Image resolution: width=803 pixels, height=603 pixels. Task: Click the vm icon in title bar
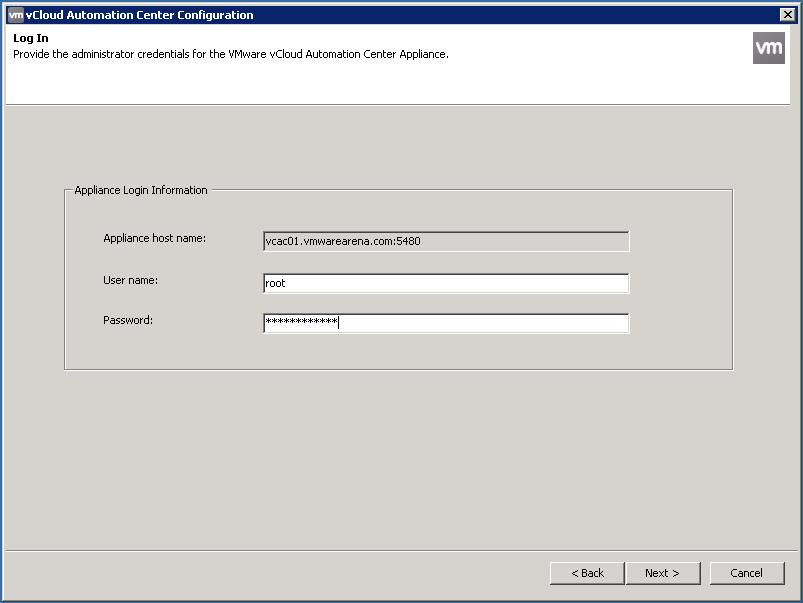[x=16, y=15]
